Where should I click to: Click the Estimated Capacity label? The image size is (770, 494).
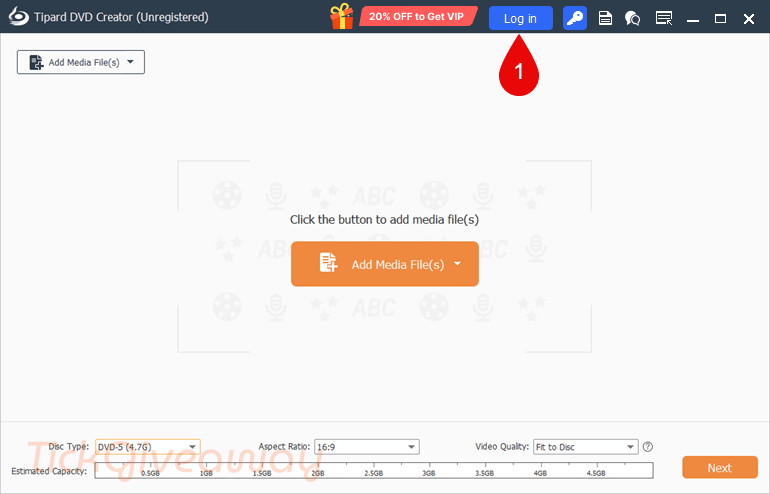[x=49, y=471]
